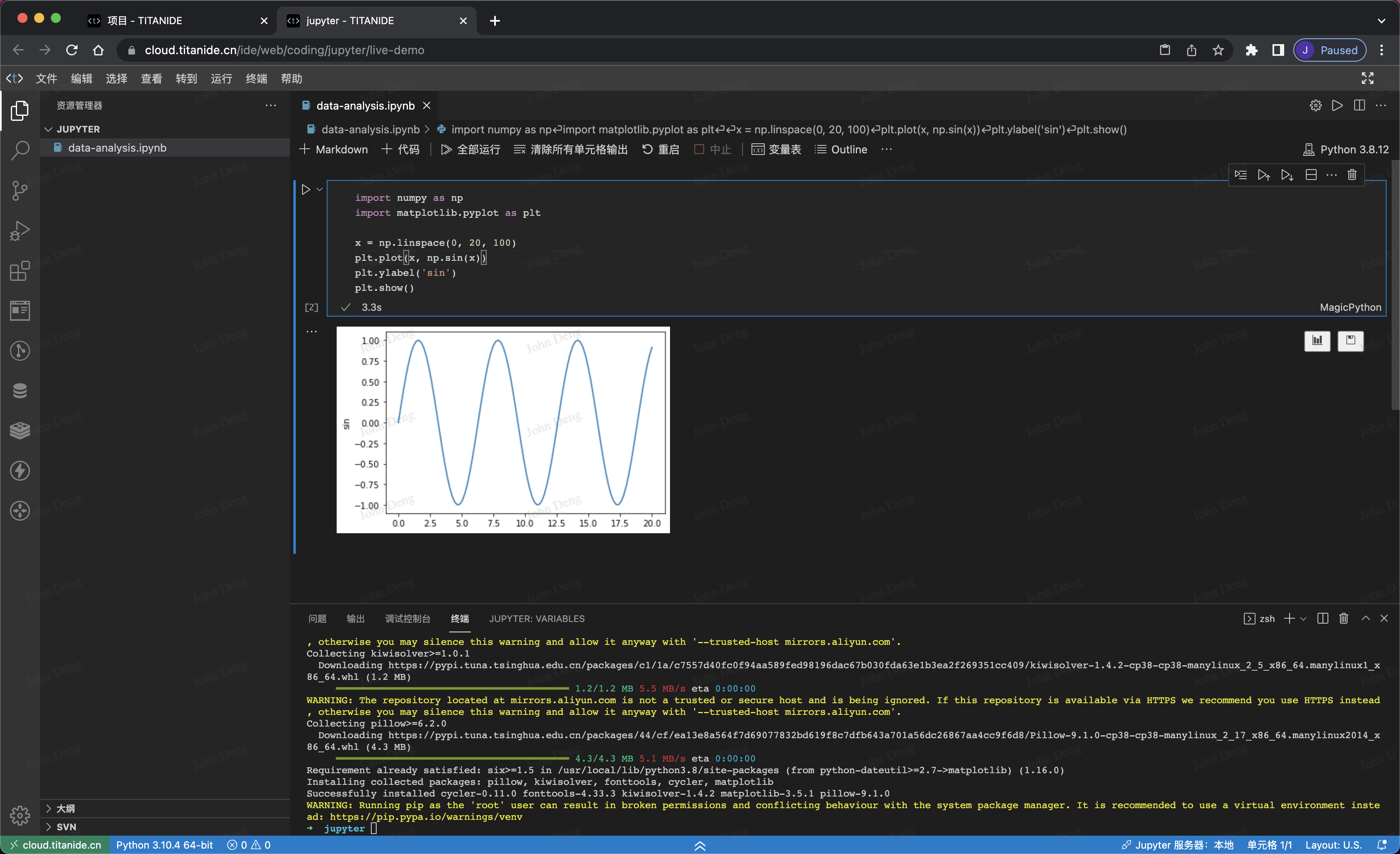
Task: Kill the zsh terminal
Action: (1343, 619)
